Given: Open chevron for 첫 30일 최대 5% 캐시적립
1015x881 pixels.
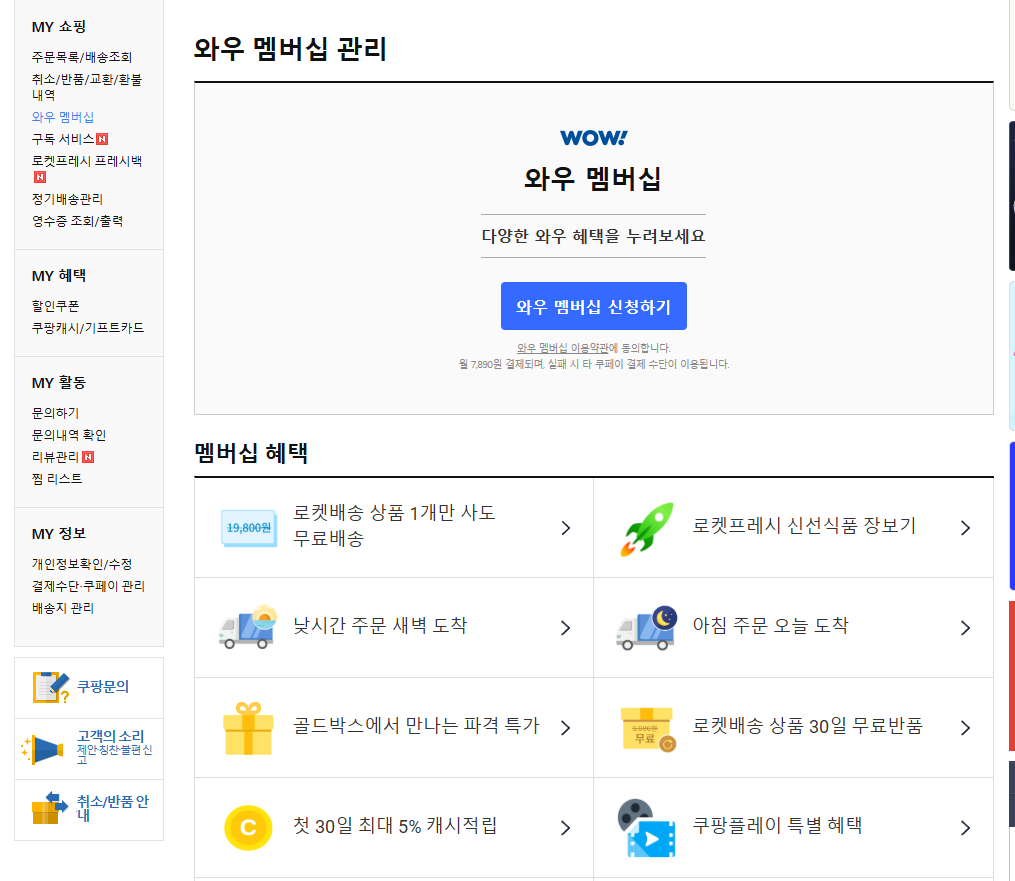Looking at the screenshot, I should tap(566, 828).
